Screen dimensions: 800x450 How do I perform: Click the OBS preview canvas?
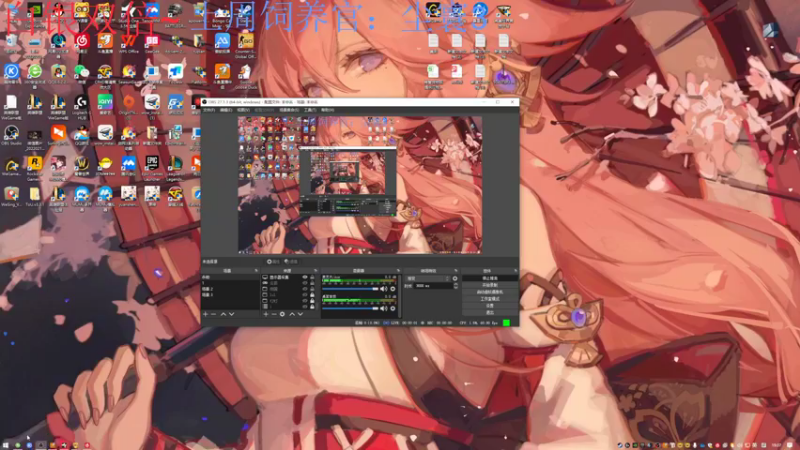pos(360,185)
